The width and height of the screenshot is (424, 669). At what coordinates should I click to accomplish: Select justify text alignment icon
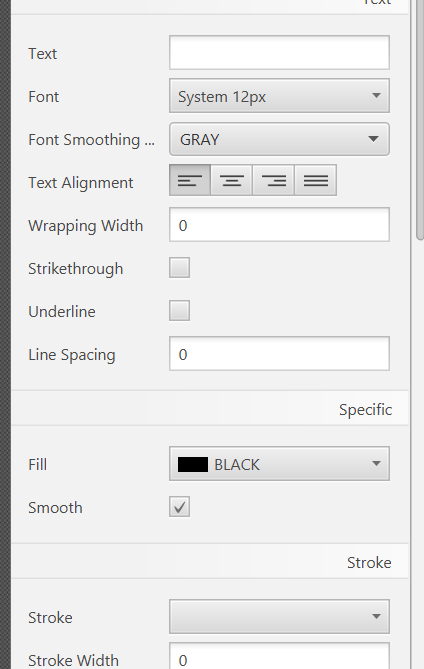click(x=315, y=180)
